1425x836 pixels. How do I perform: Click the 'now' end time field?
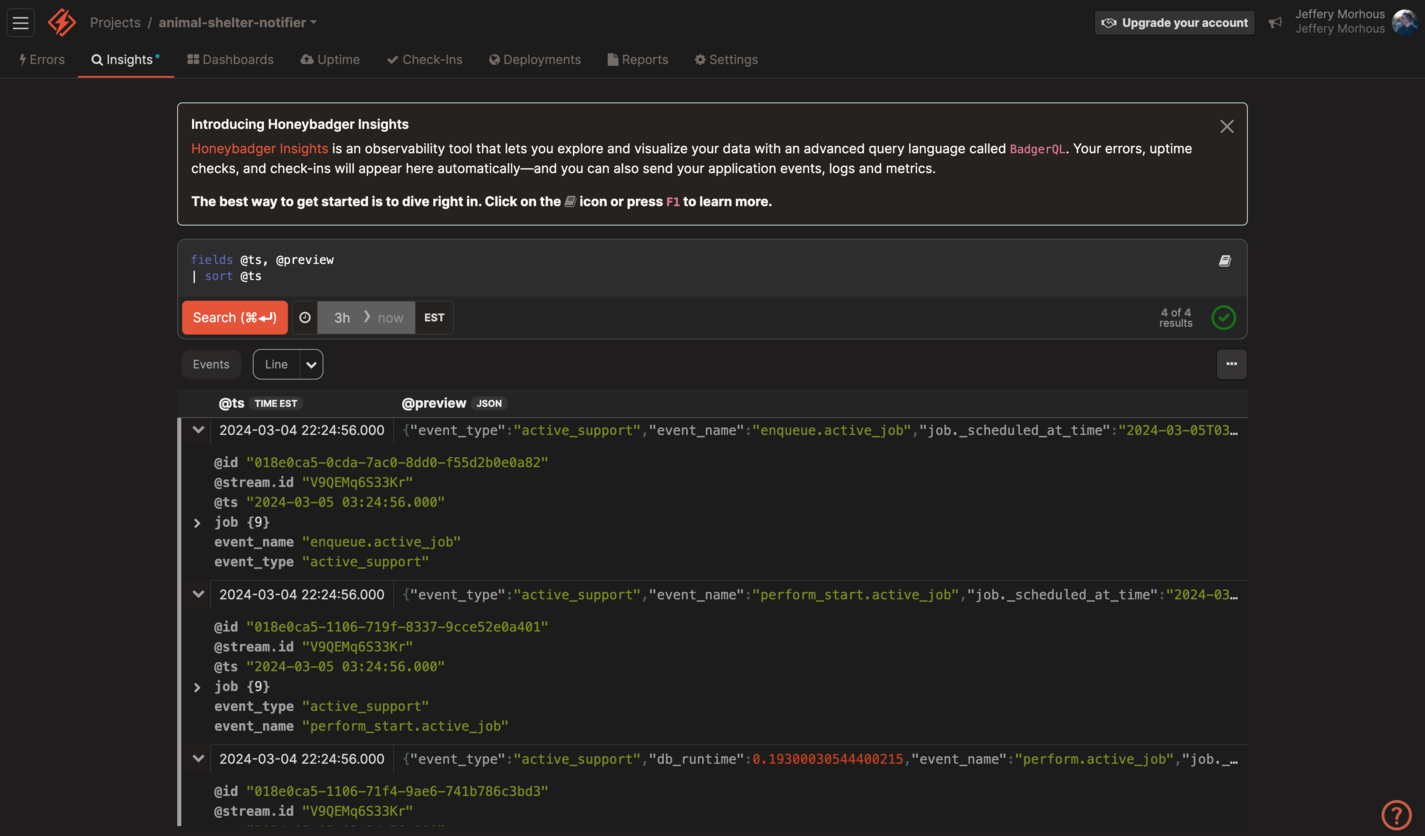[x=391, y=318]
